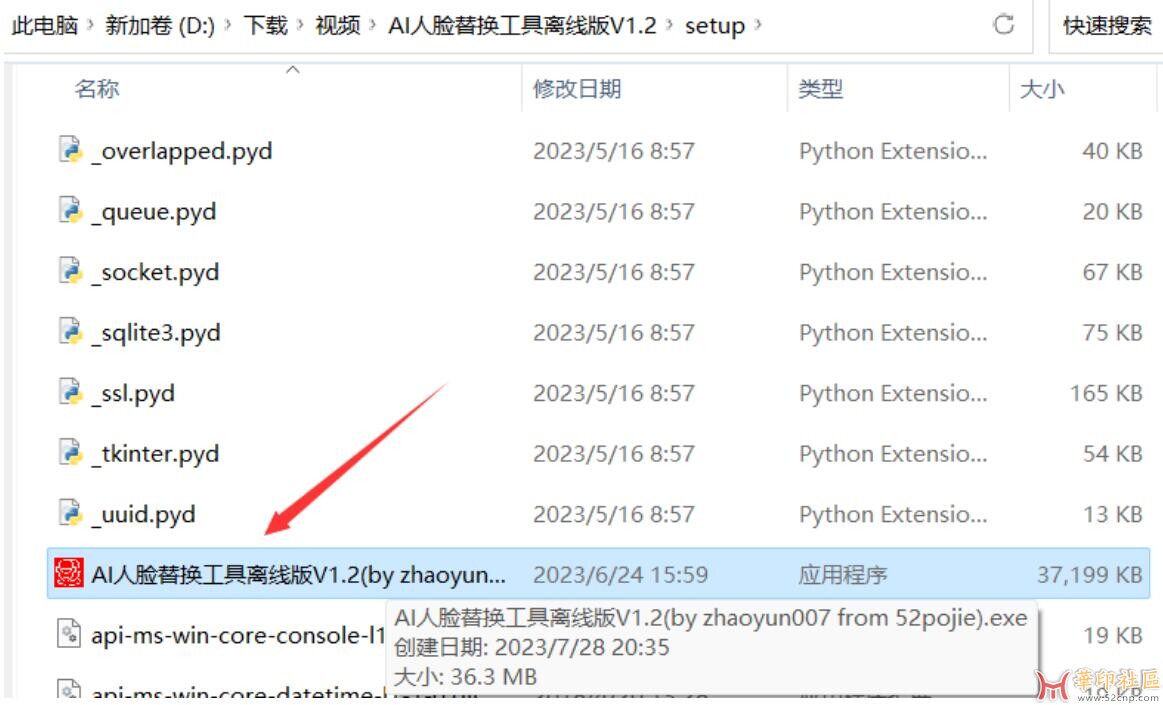
Task: Click the _tkinter.pyd file icon
Action: (x=70, y=454)
